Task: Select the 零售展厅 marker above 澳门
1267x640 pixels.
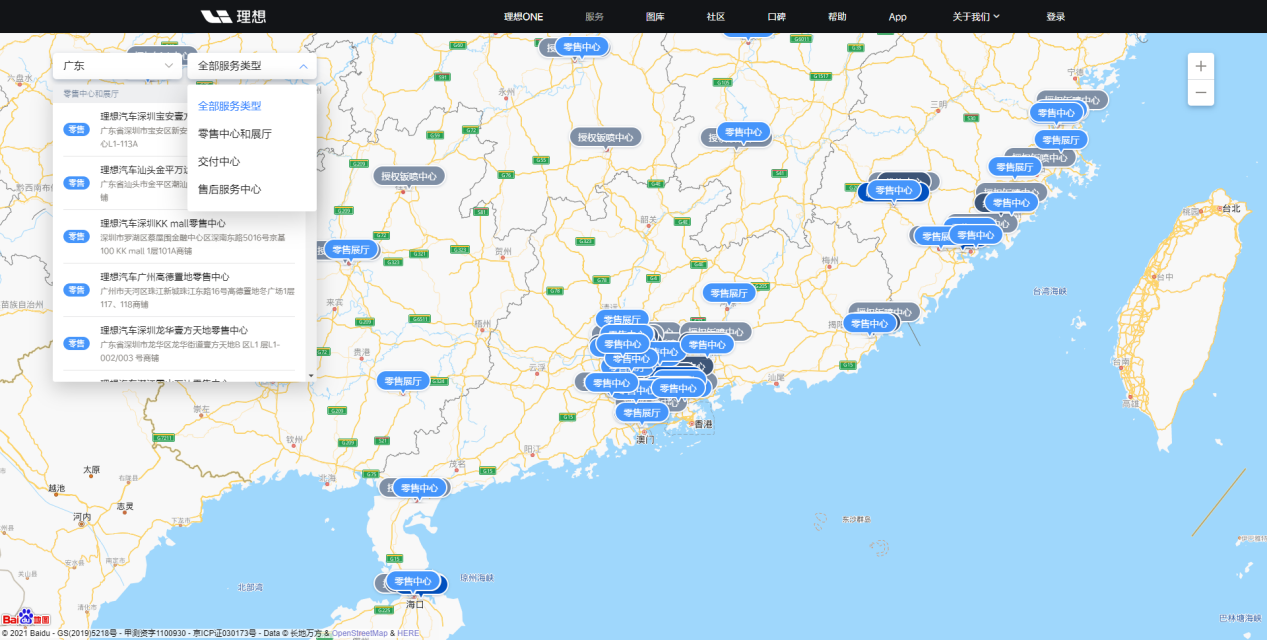Action: [x=641, y=412]
